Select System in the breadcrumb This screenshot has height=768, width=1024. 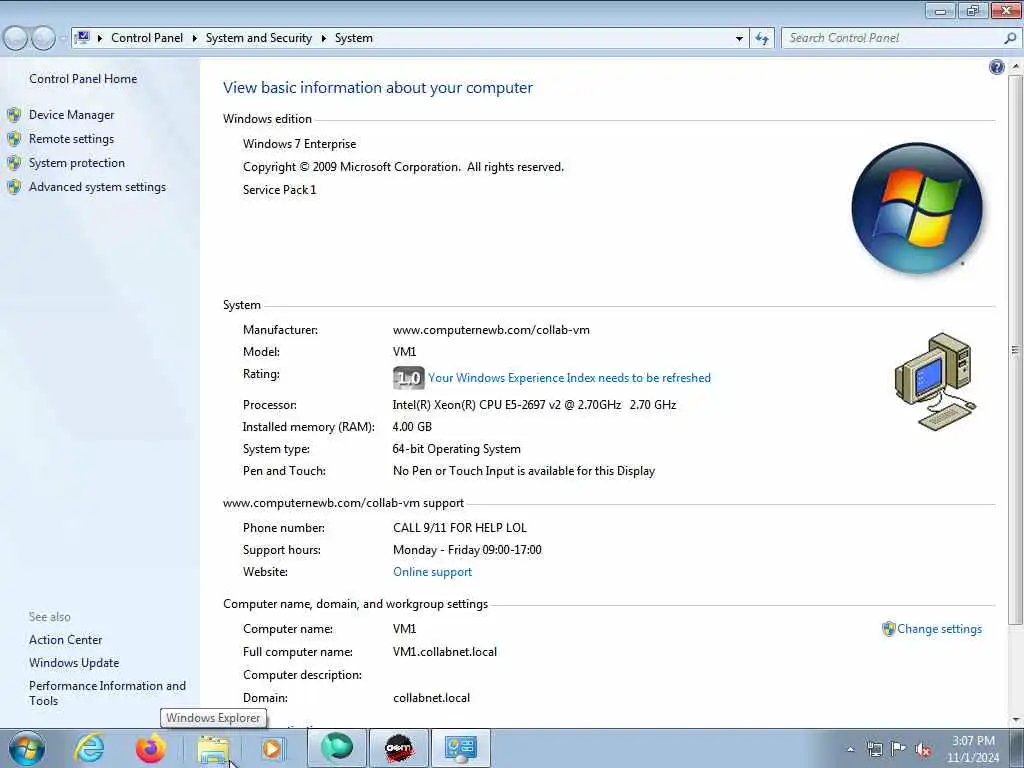tap(354, 38)
